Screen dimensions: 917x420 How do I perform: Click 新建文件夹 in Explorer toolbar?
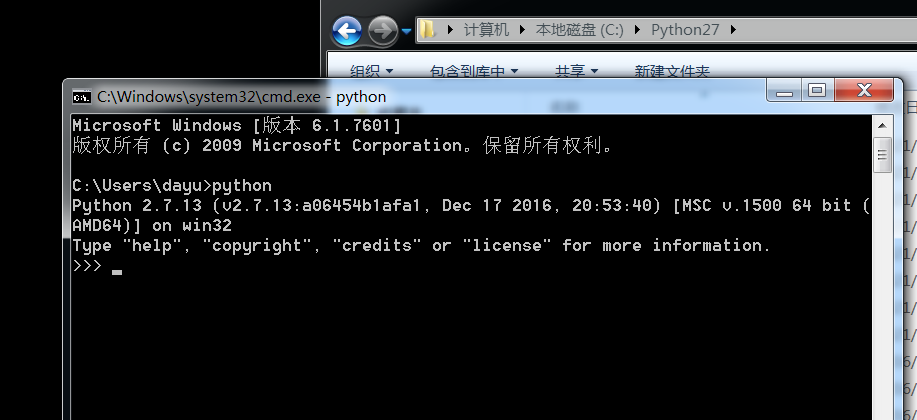coord(672,71)
